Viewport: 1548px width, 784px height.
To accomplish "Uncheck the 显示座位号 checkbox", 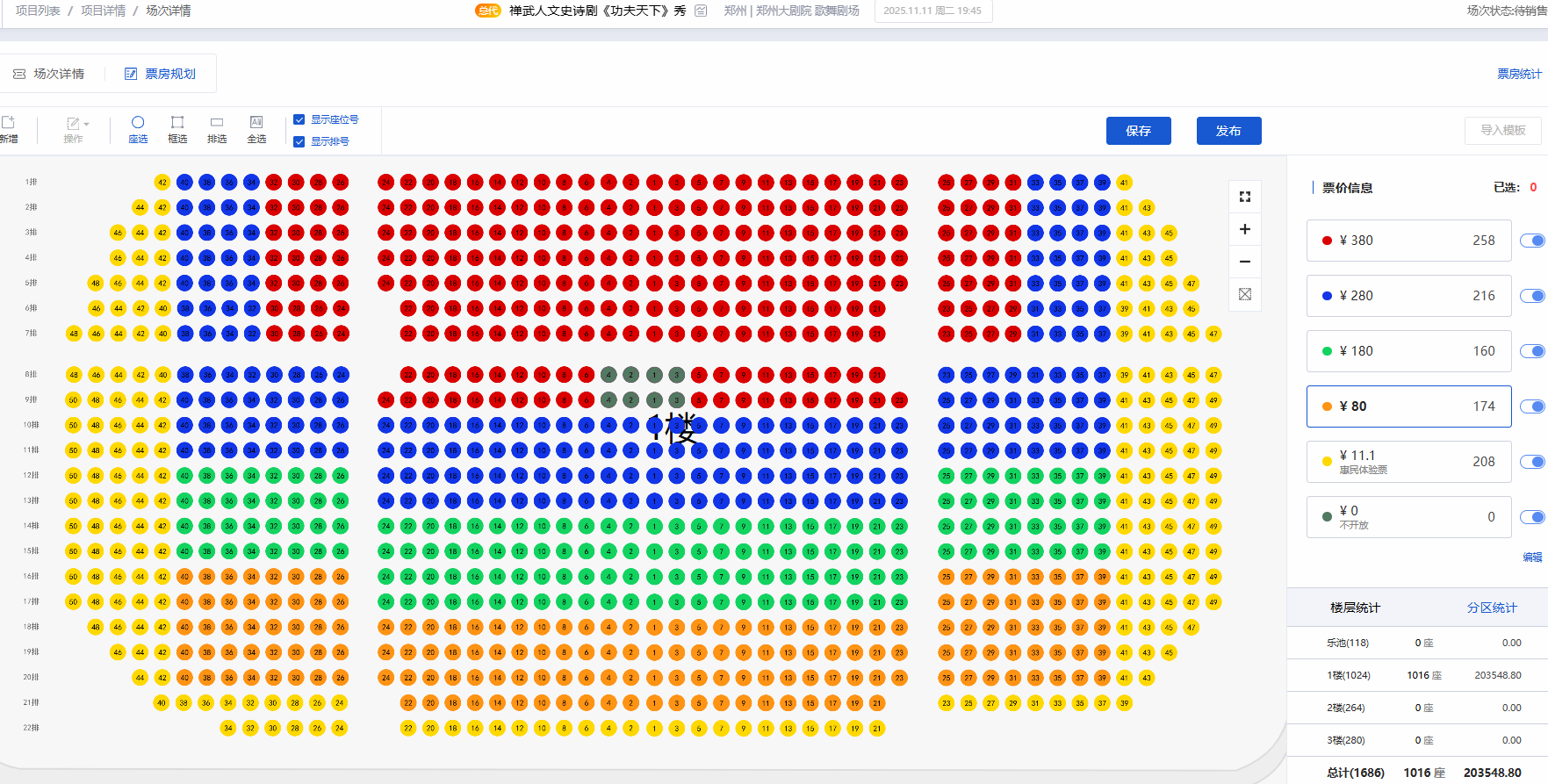I will point(299,119).
